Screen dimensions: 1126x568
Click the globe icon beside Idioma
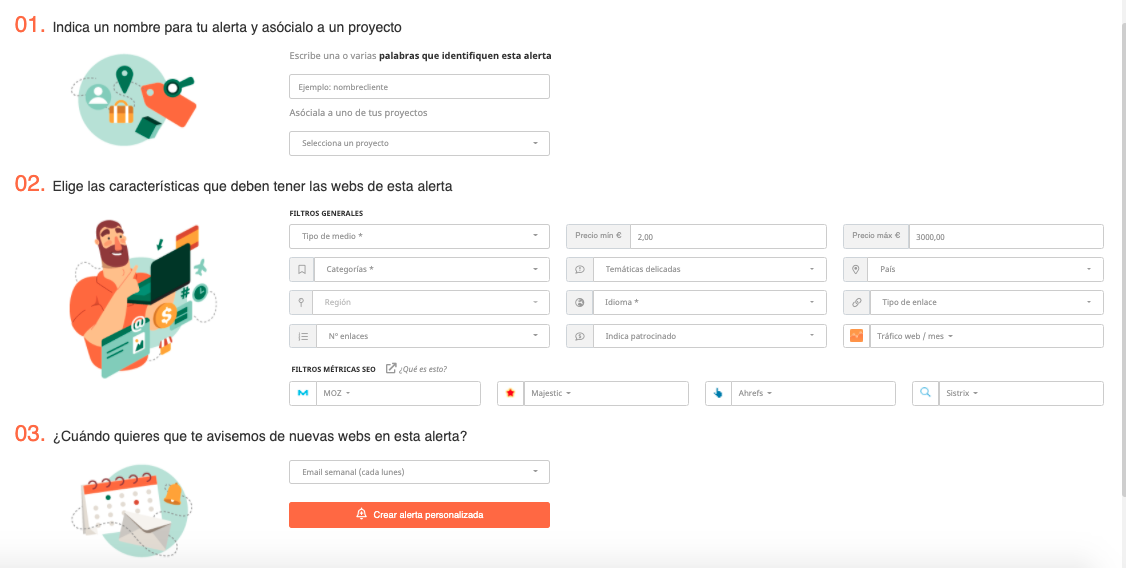click(x=579, y=303)
